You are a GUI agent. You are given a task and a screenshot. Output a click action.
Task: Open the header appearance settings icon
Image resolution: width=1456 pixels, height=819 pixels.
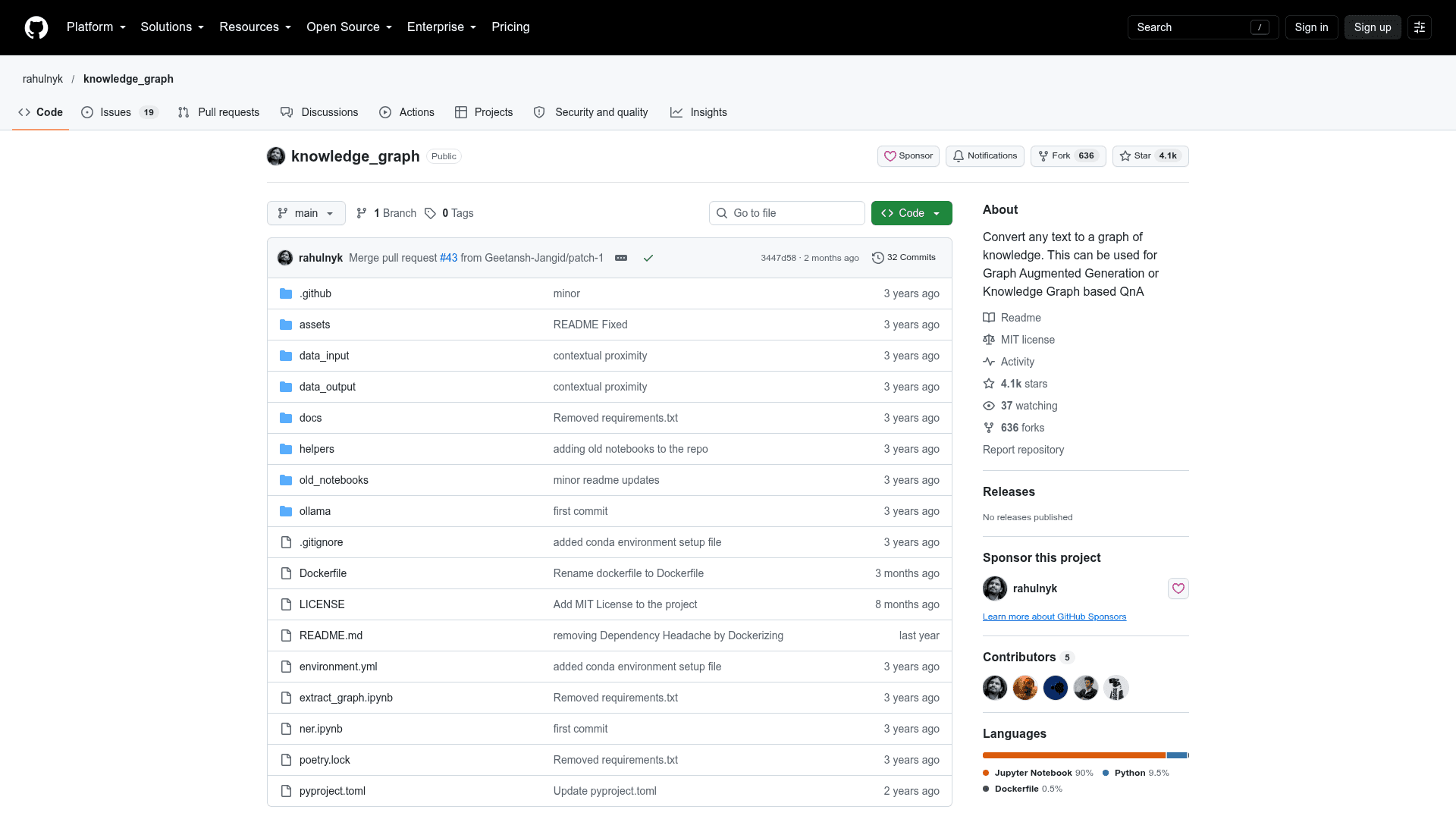click(1420, 27)
